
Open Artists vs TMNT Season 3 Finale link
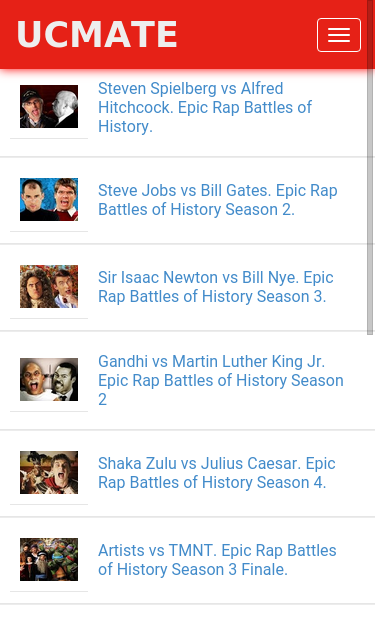click(x=217, y=560)
